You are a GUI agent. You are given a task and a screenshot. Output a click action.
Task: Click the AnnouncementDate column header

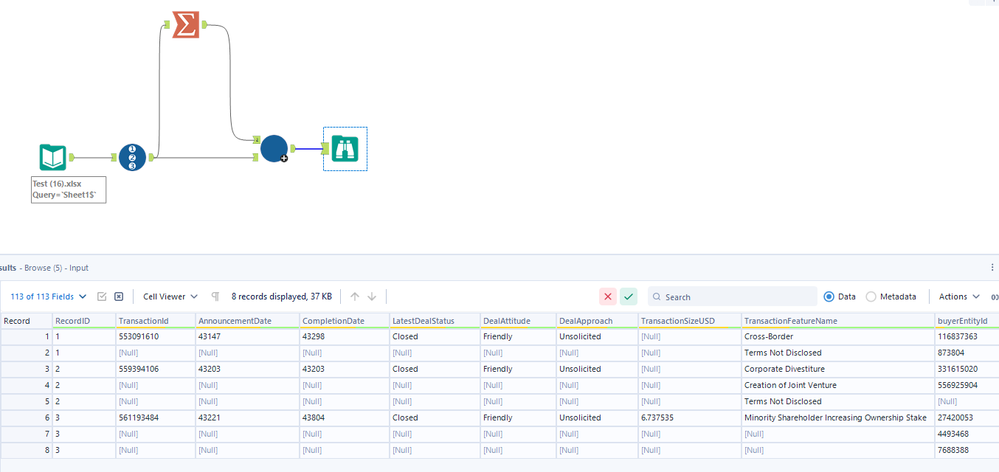(x=247, y=320)
